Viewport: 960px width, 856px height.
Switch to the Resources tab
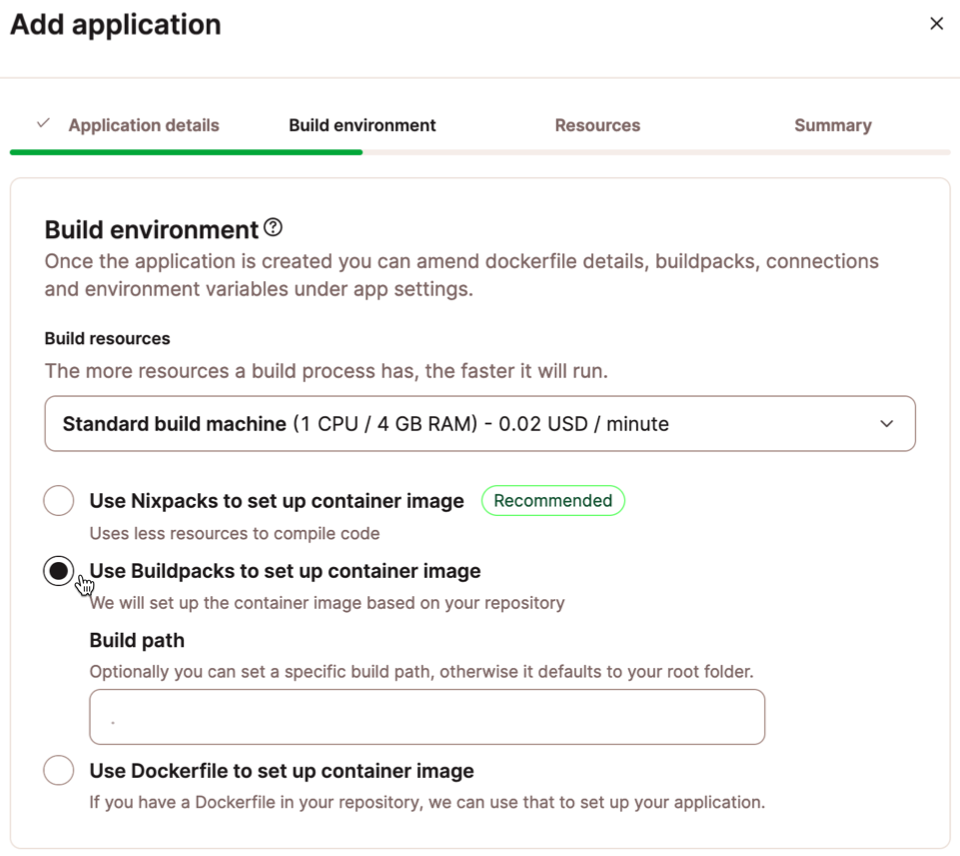(597, 125)
